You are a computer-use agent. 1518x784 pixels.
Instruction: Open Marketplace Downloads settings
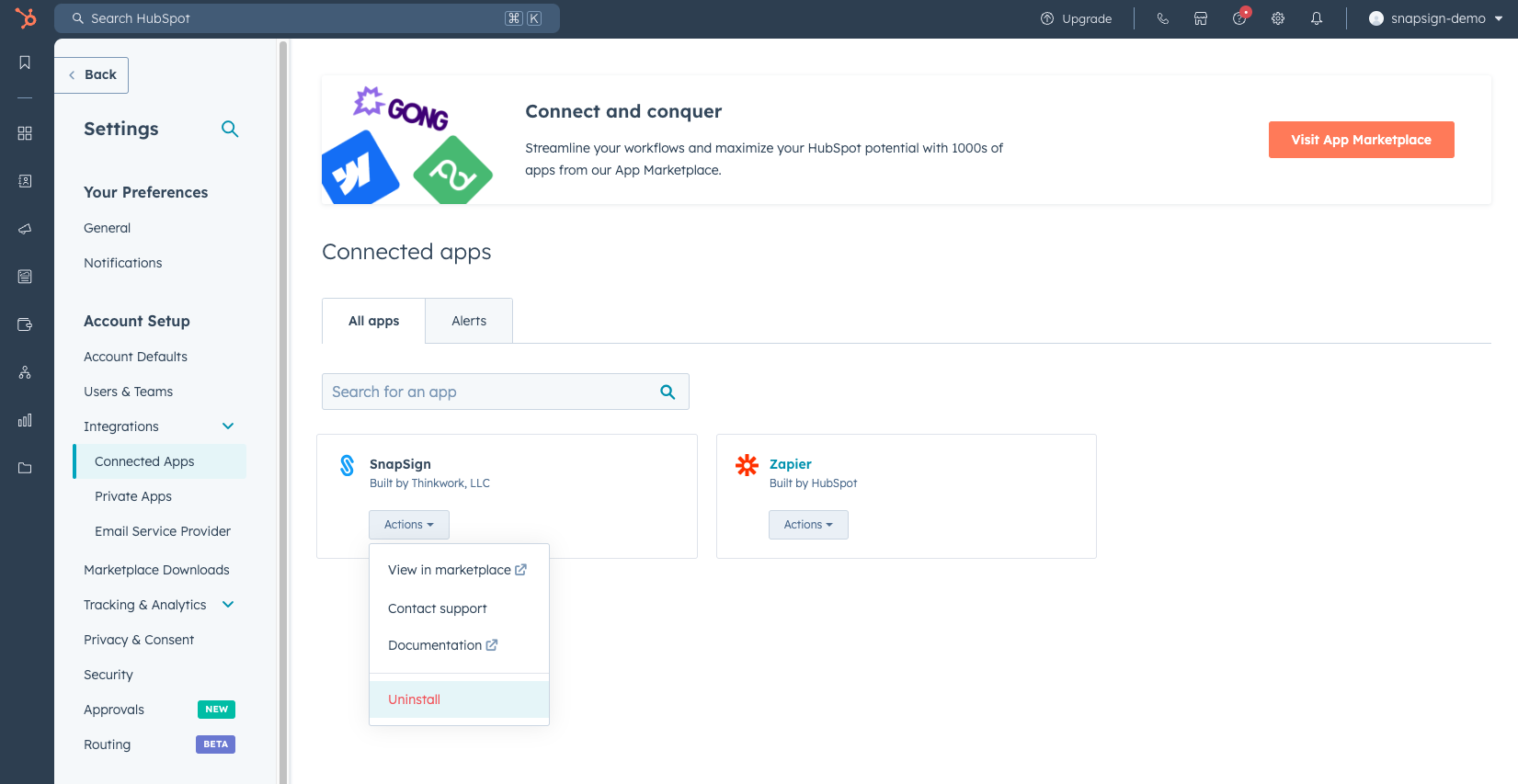point(156,570)
